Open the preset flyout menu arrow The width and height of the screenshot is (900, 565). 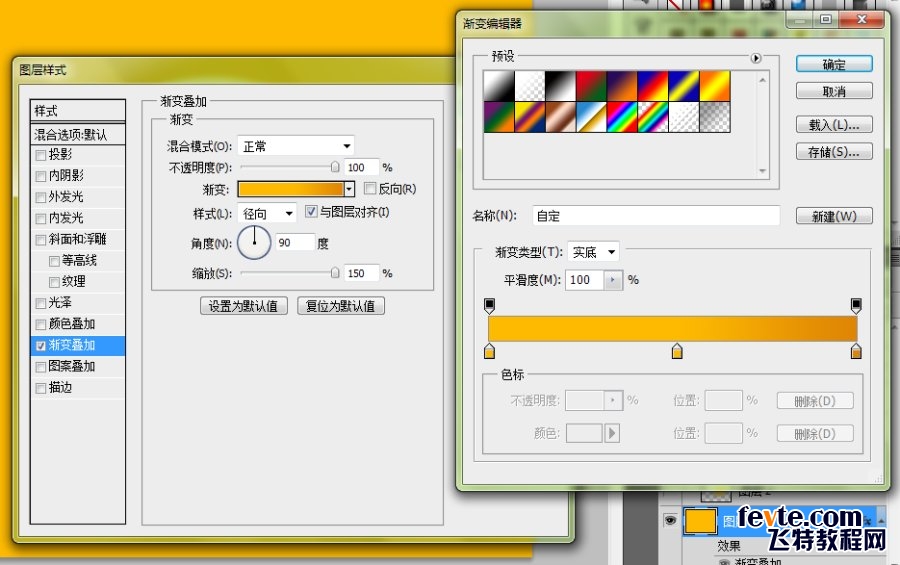756,58
